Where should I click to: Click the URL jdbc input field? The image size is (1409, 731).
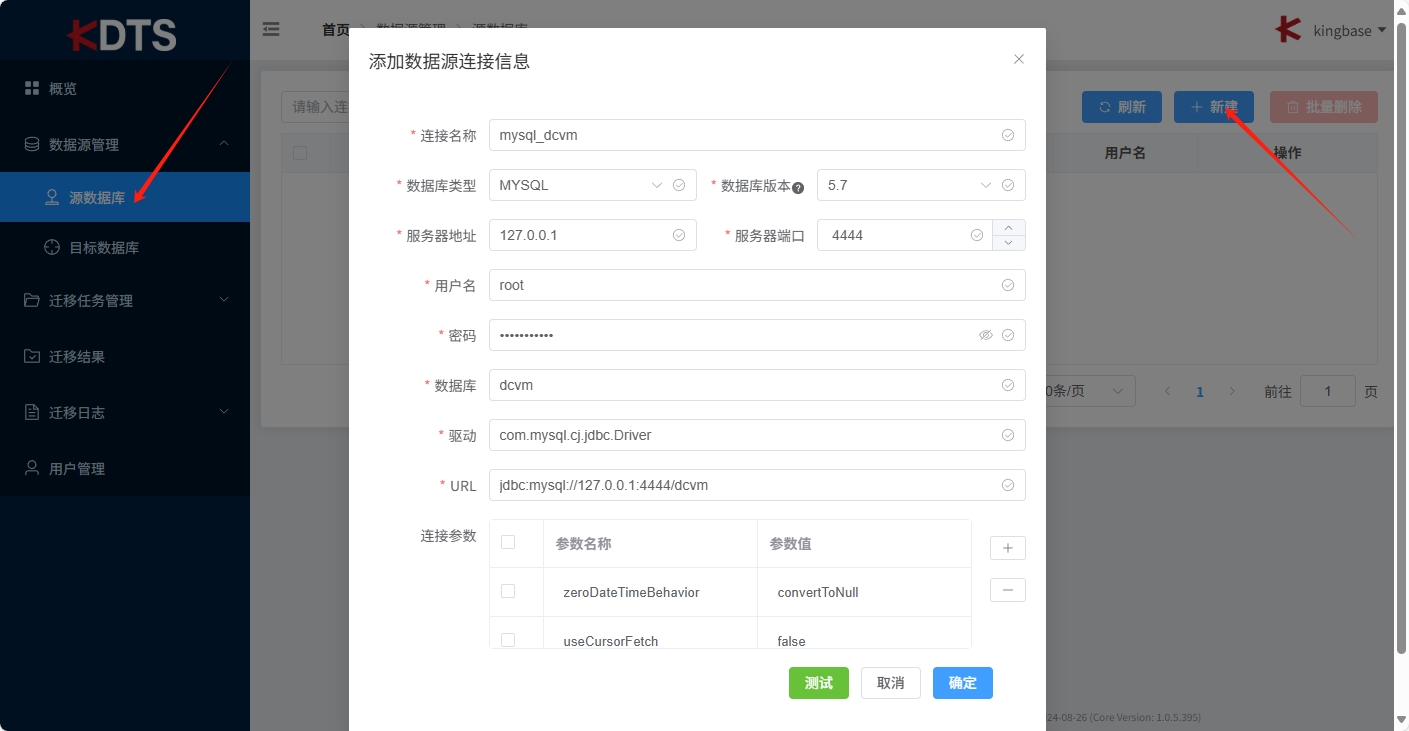(757, 485)
